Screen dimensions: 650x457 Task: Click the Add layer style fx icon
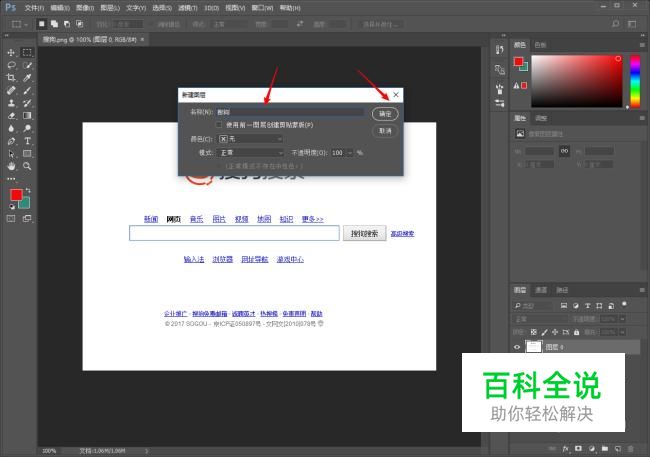[566, 449]
